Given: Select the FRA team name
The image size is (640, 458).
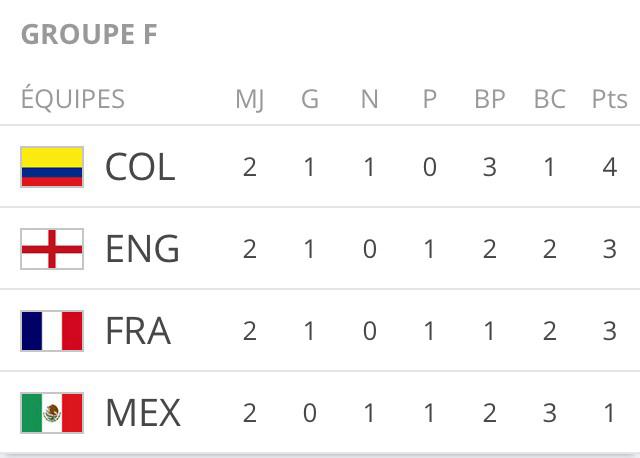Looking at the screenshot, I should pos(138,331).
